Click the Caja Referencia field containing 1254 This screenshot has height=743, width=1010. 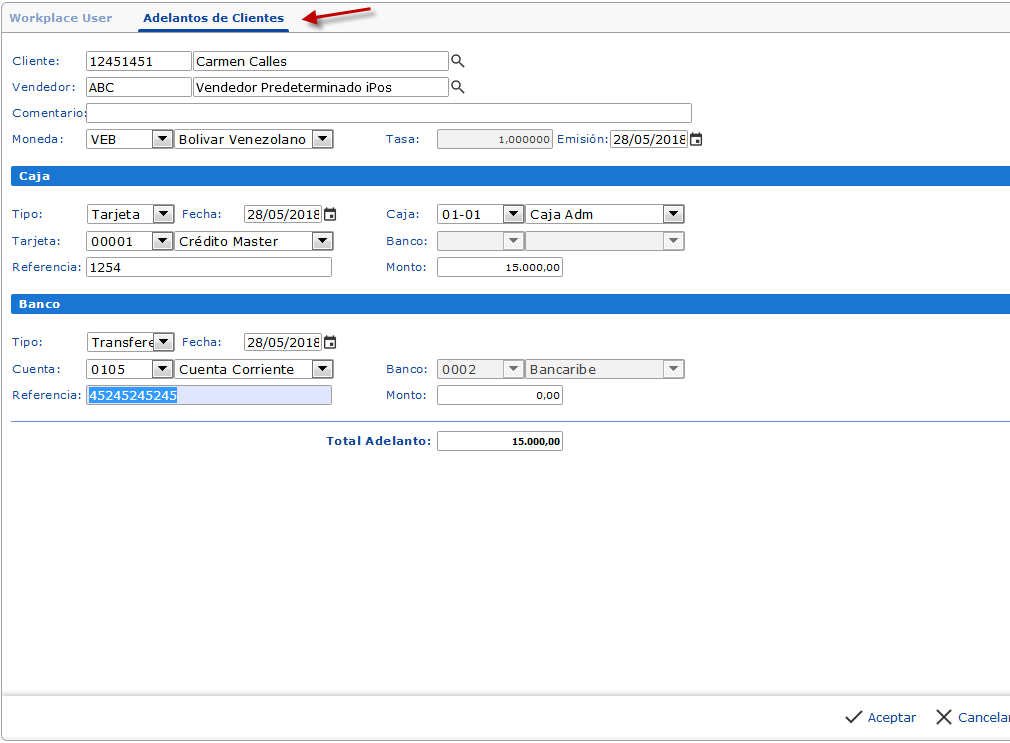click(x=209, y=267)
